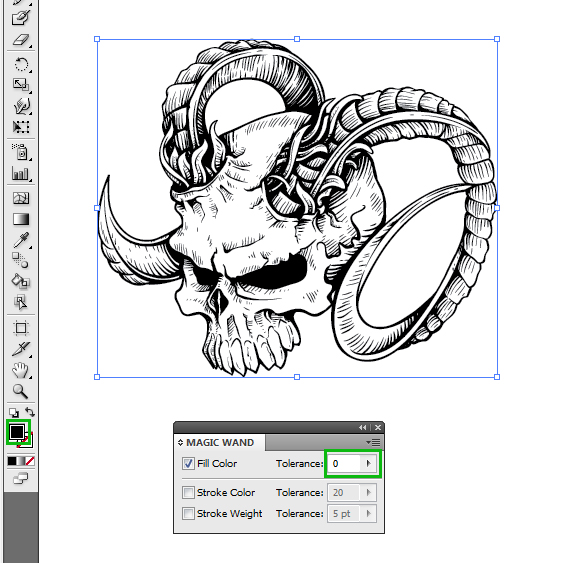Select the Eraser tool

(21, 40)
